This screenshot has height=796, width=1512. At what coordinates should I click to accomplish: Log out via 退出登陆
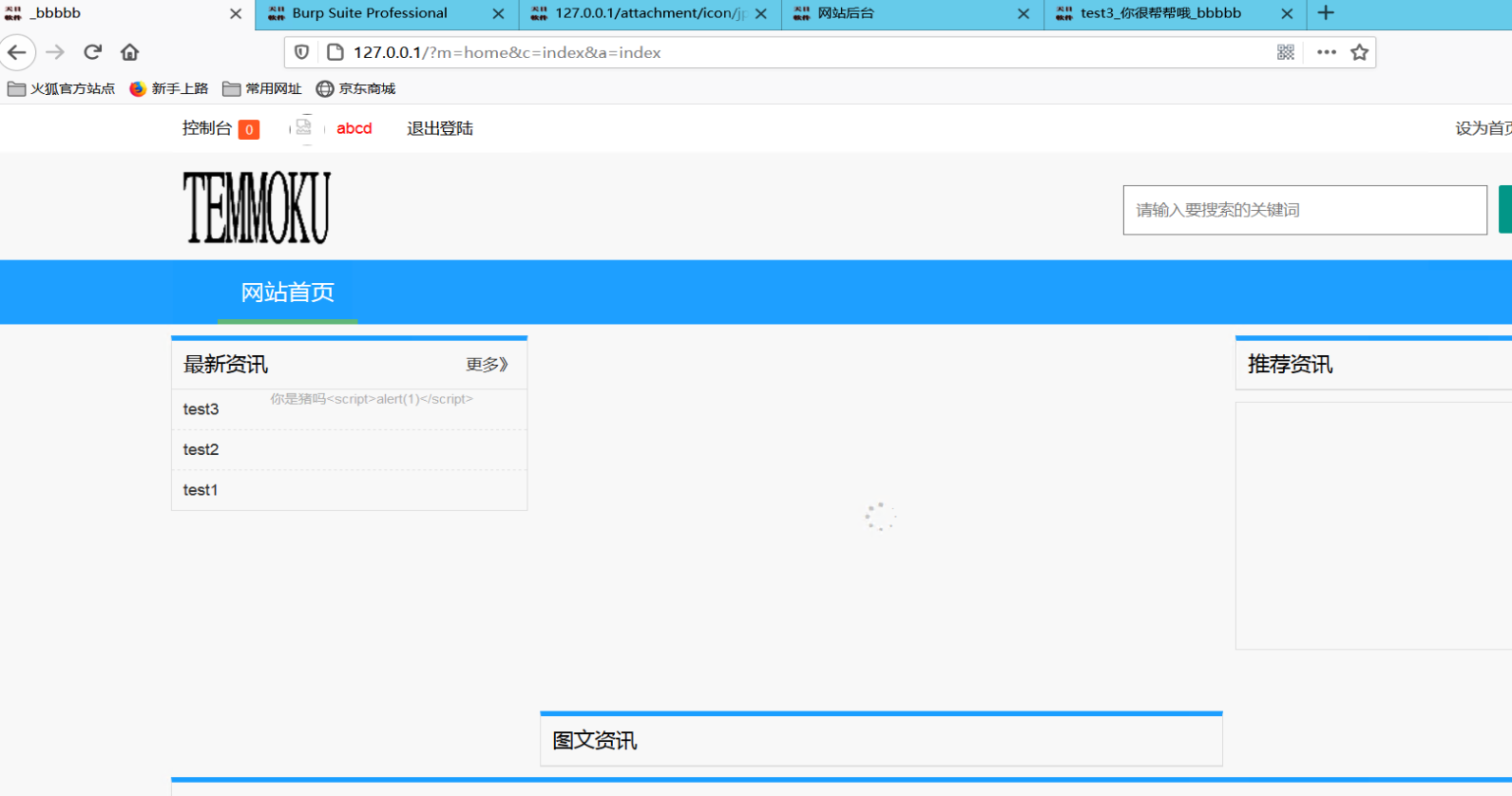[440, 128]
